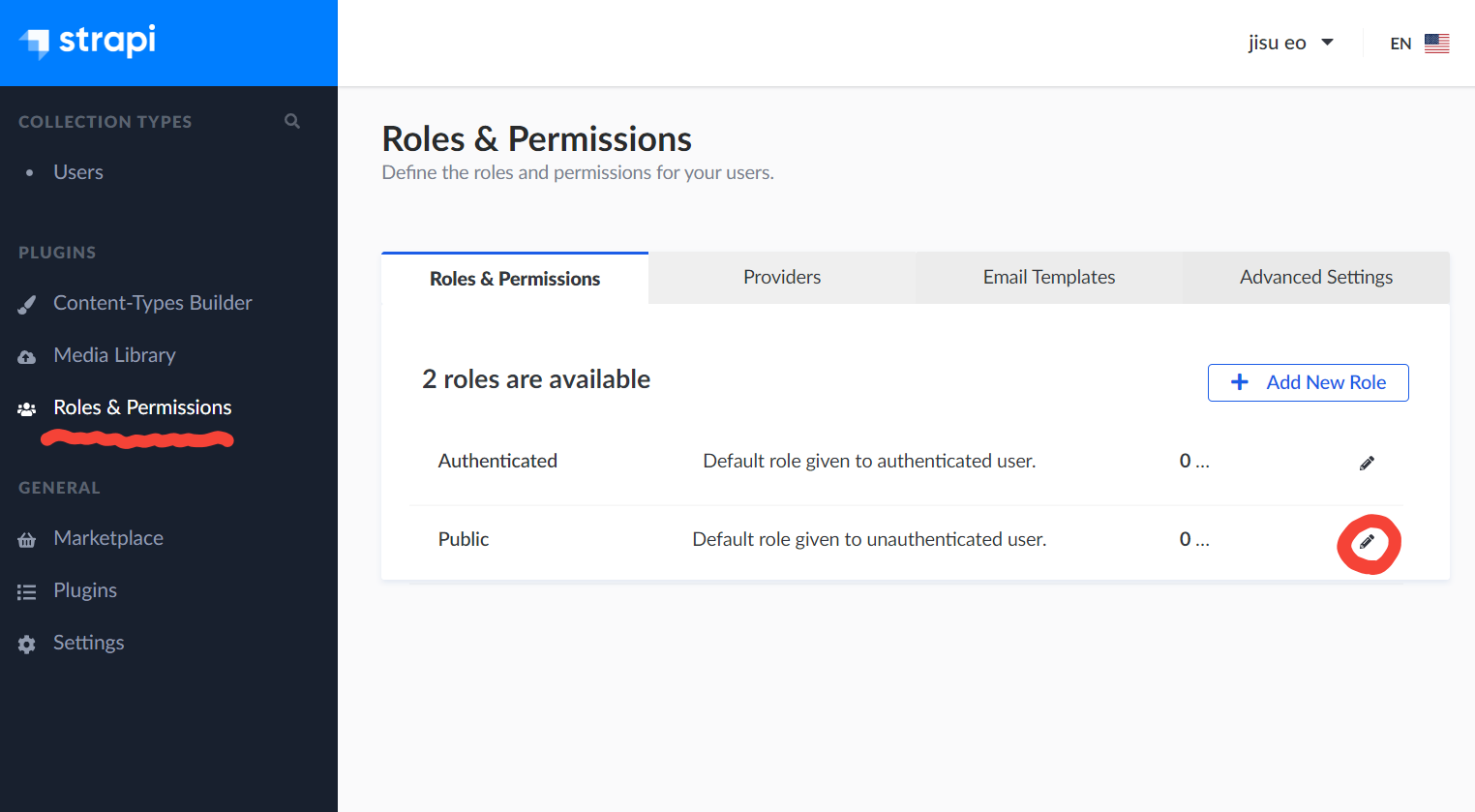Open the jisu eo user dropdown
The image size is (1475, 812).
1291,43
